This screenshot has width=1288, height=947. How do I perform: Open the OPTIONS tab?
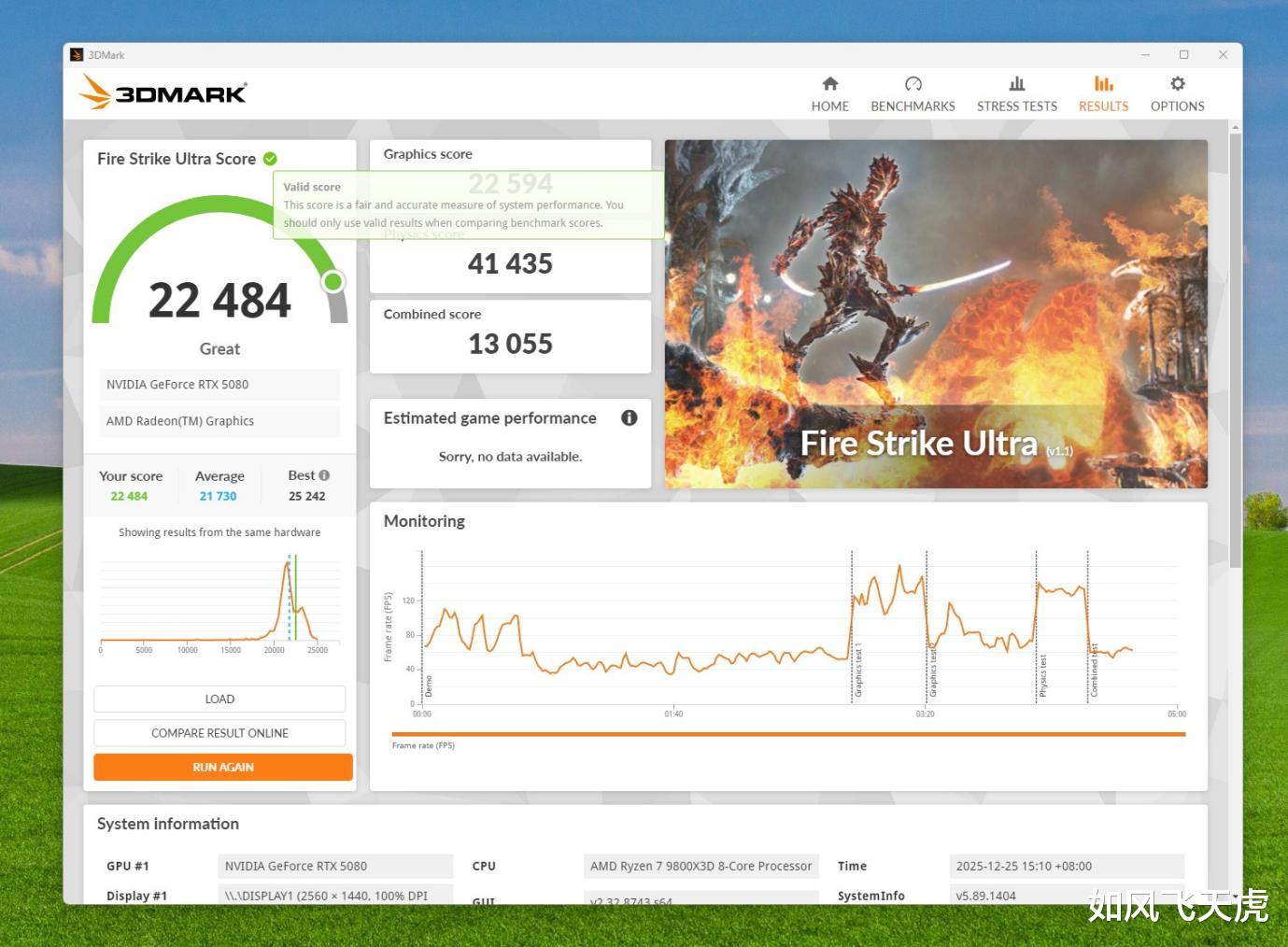point(1177,94)
